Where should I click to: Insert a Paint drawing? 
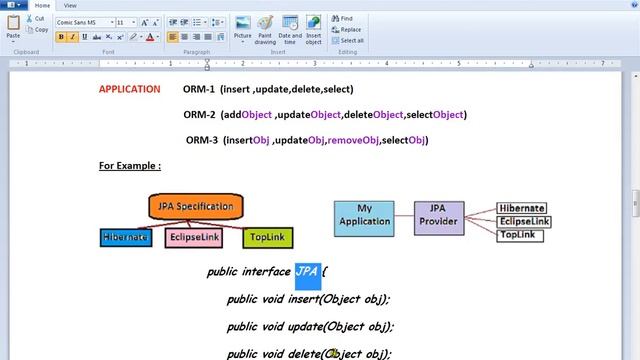click(x=265, y=30)
